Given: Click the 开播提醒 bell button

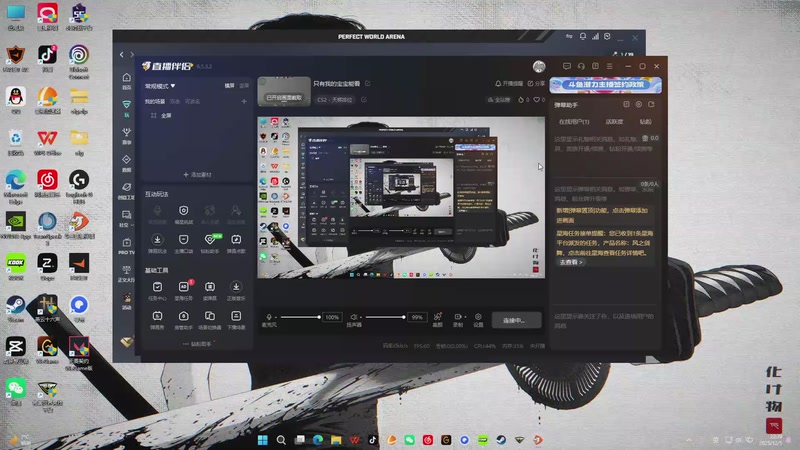Looking at the screenshot, I should pos(509,83).
